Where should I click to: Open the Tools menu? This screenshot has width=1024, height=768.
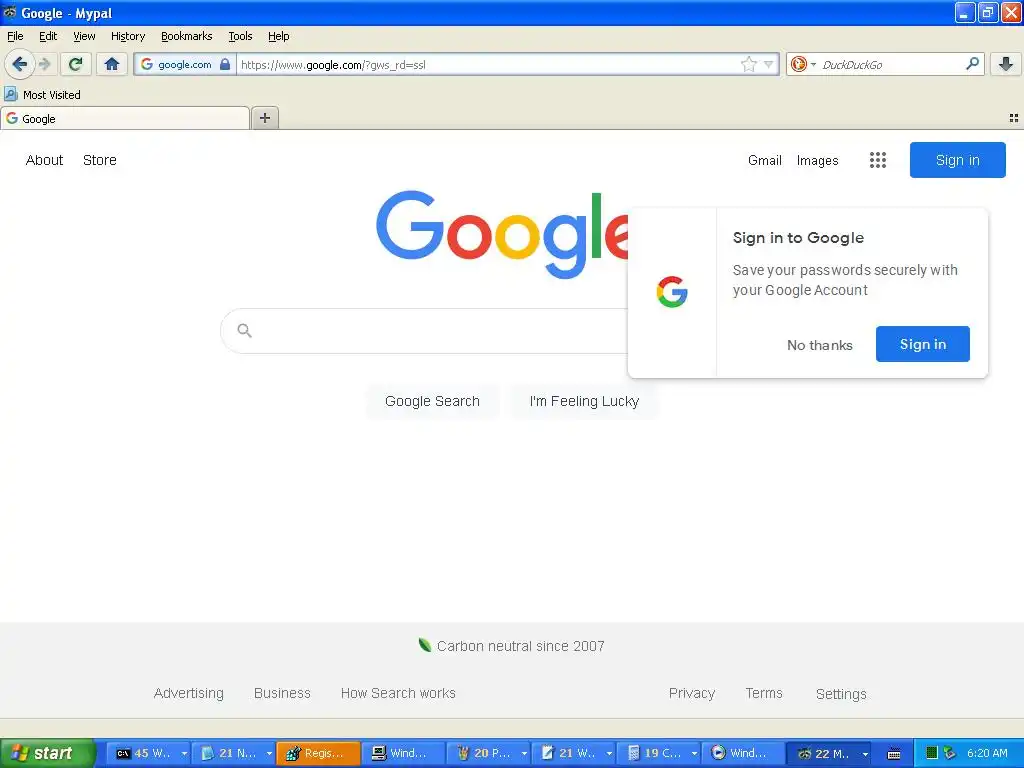[x=240, y=36]
